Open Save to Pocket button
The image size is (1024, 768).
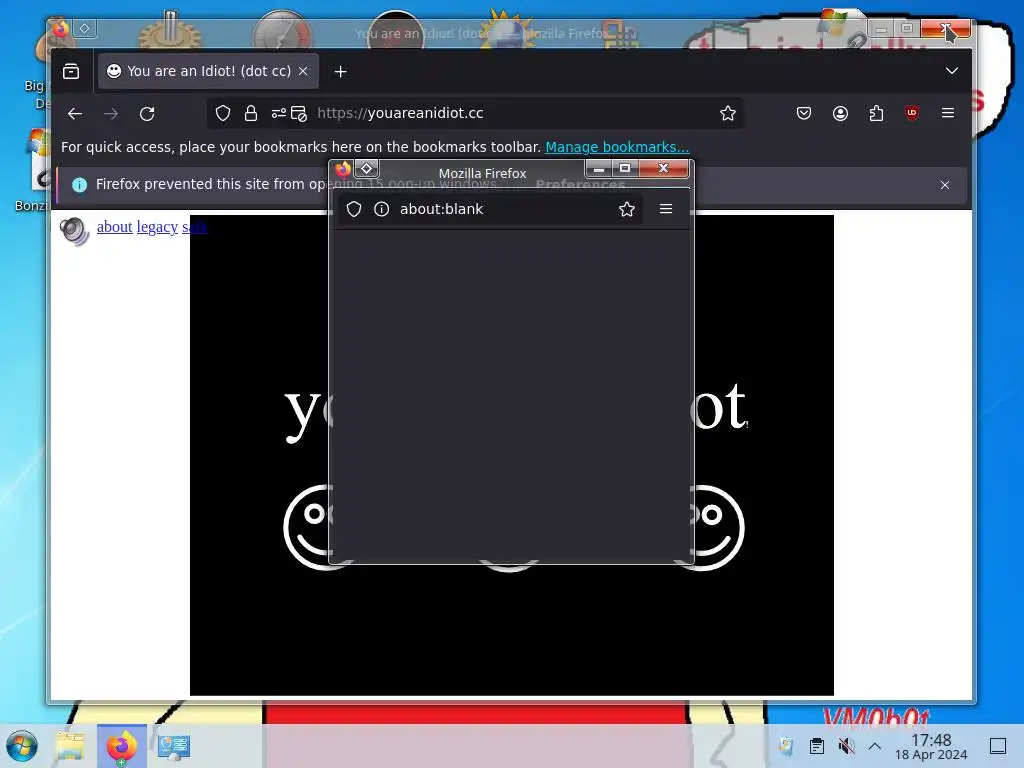coord(804,114)
